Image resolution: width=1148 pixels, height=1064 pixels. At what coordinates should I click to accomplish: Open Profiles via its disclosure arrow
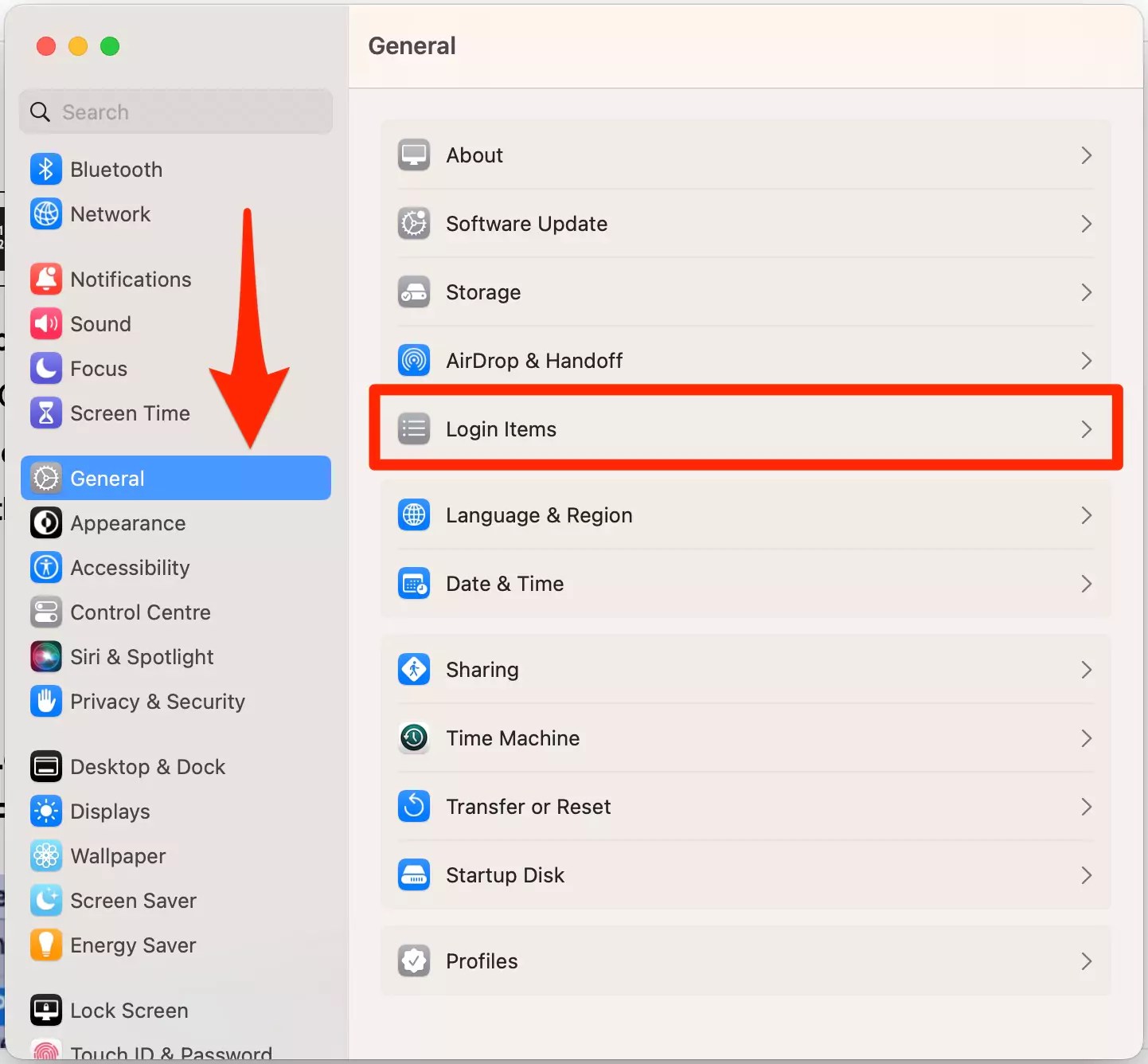point(1085,960)
